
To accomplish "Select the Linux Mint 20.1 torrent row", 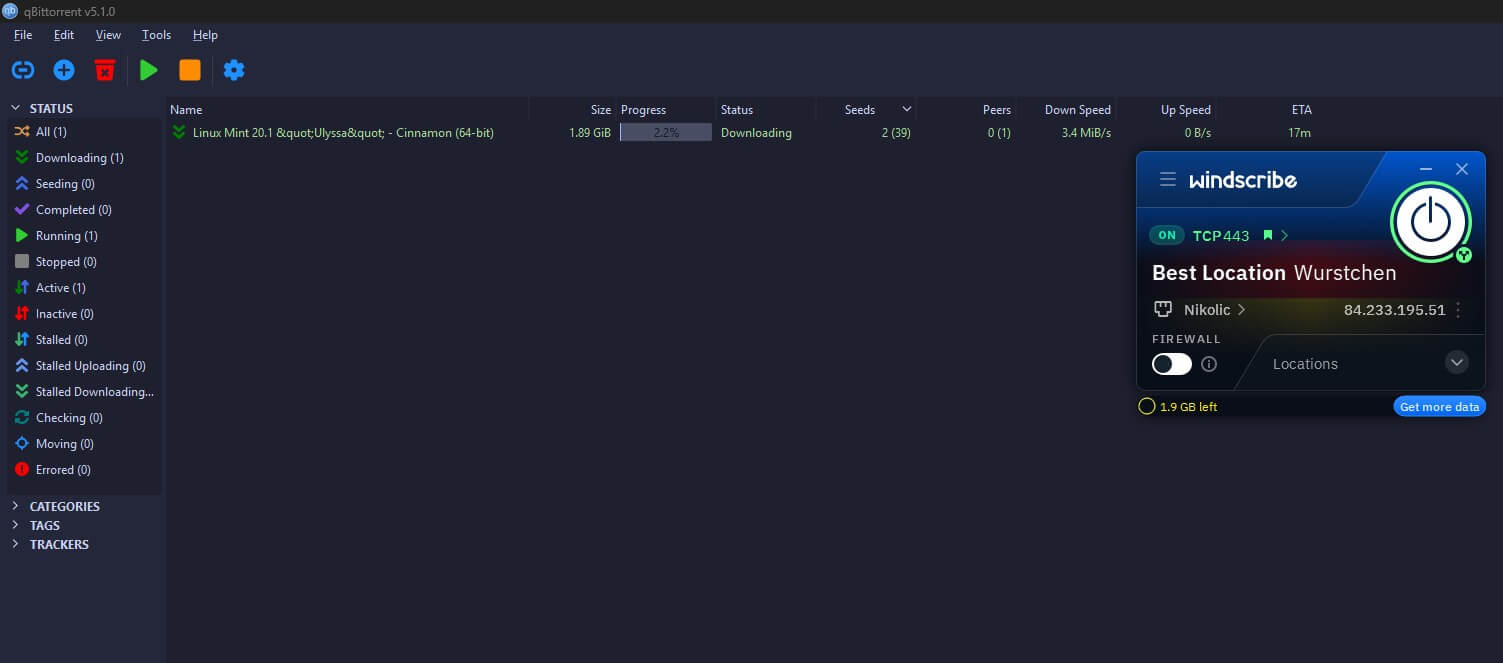I will point(742,133).
